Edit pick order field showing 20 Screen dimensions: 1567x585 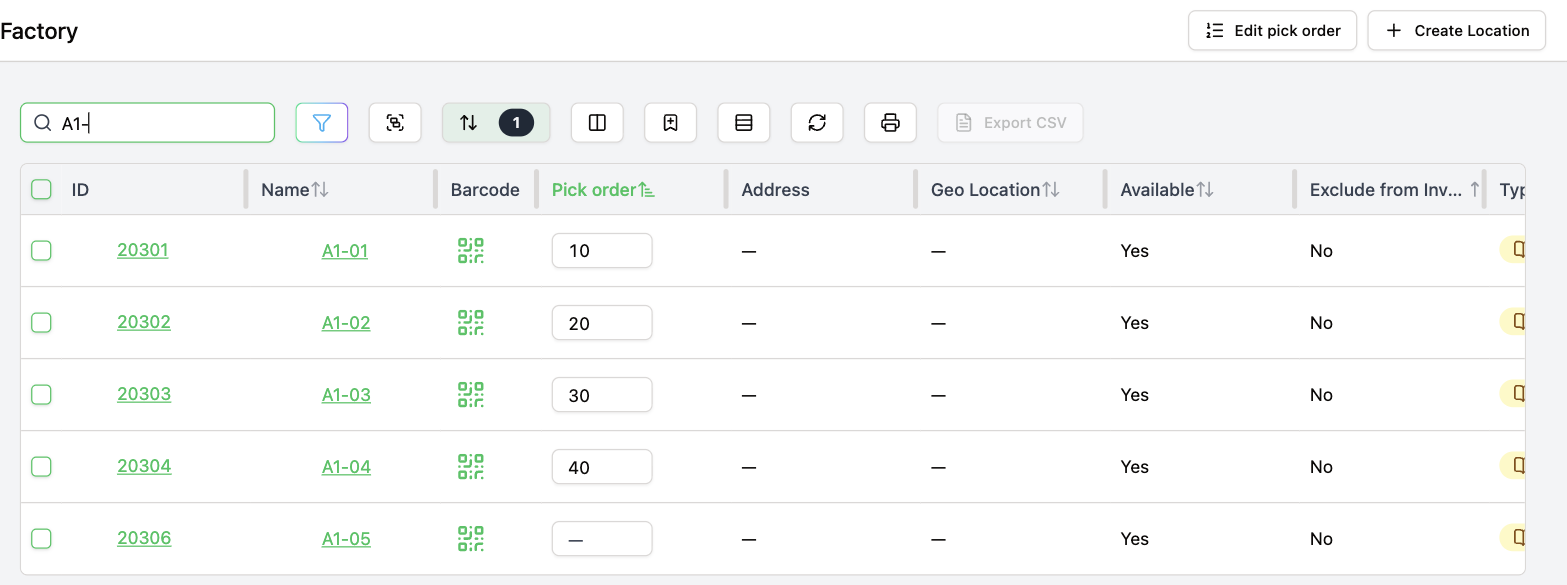point(602,323)
